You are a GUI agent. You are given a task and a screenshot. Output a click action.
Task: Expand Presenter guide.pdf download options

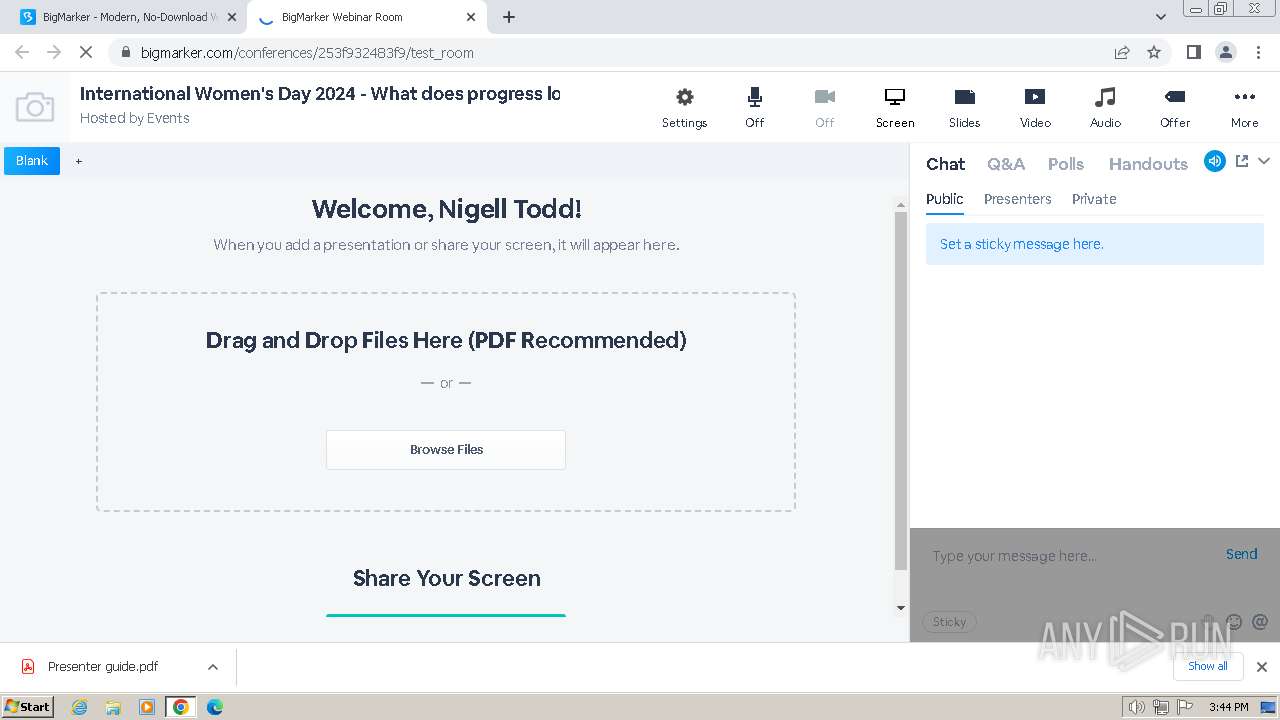[x=213, y=667]
